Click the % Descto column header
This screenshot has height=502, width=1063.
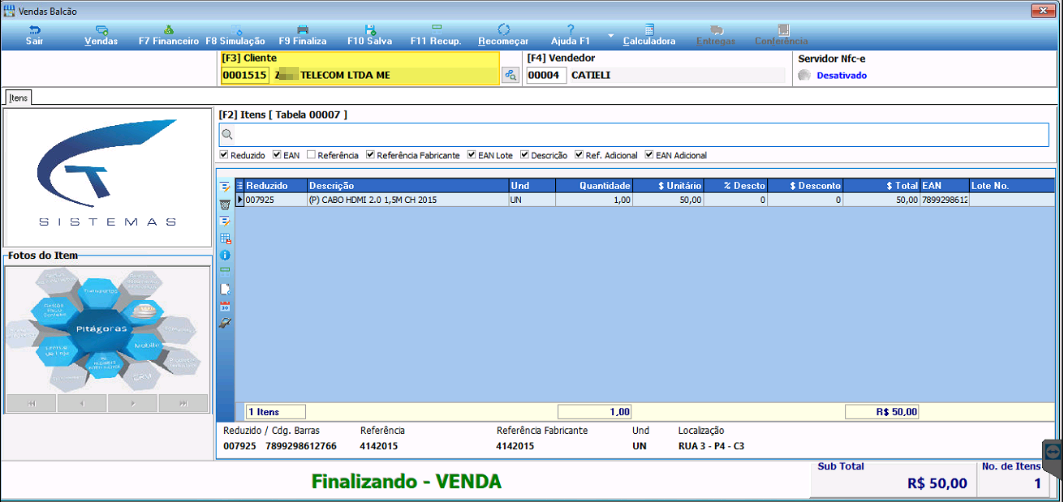736,185
